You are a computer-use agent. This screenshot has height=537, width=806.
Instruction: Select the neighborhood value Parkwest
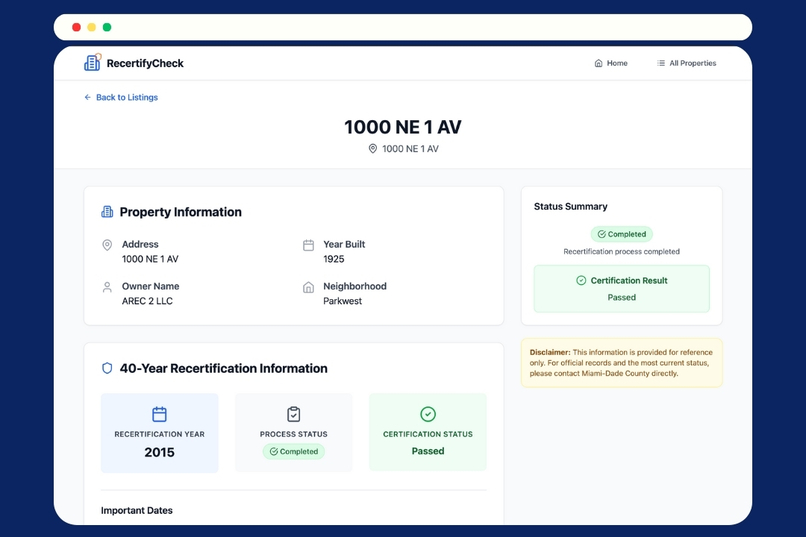[x=342, y=301]
